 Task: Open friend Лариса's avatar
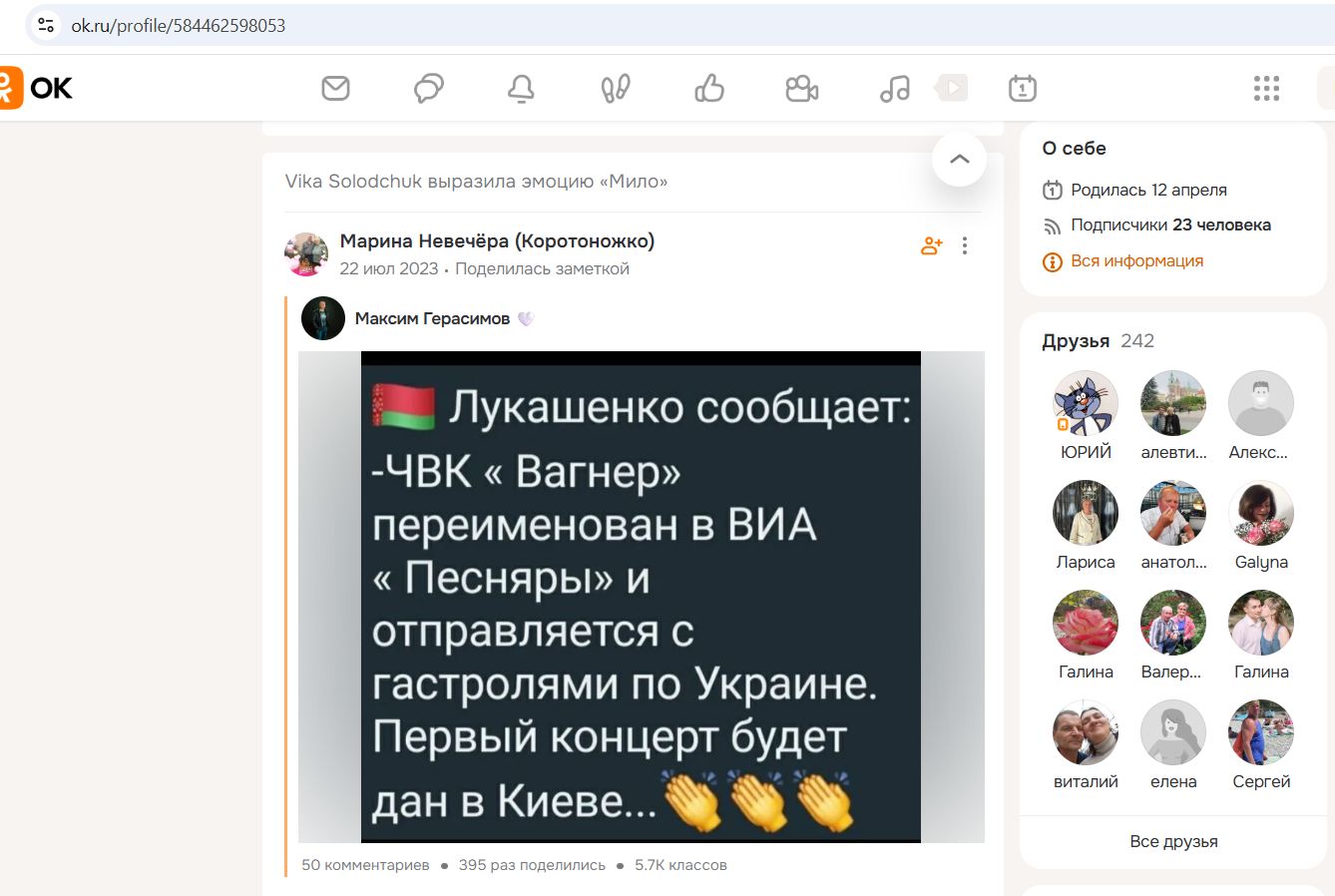(1086, 513)
